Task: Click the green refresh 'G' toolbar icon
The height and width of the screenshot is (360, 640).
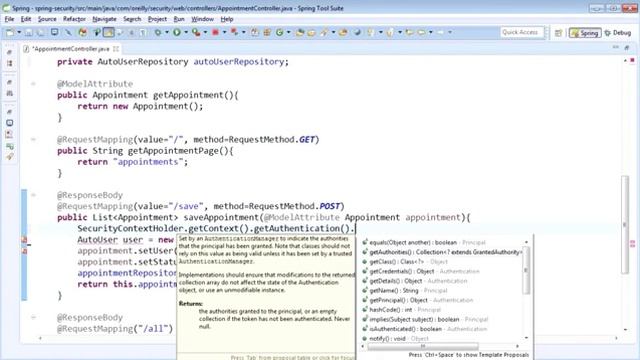Action: (280, 33)
